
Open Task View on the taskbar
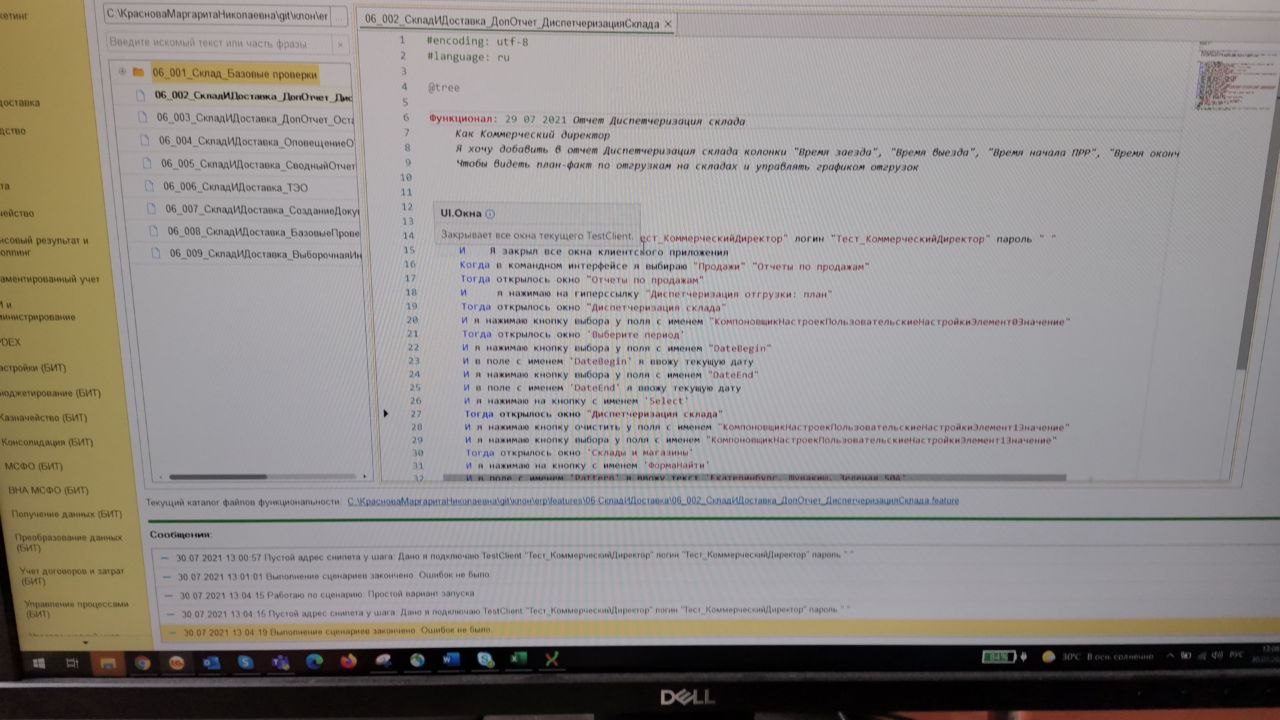pos(72,663)
